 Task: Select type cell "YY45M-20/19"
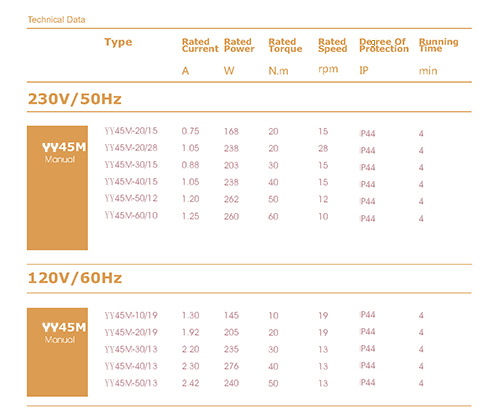tap(131, 332)
